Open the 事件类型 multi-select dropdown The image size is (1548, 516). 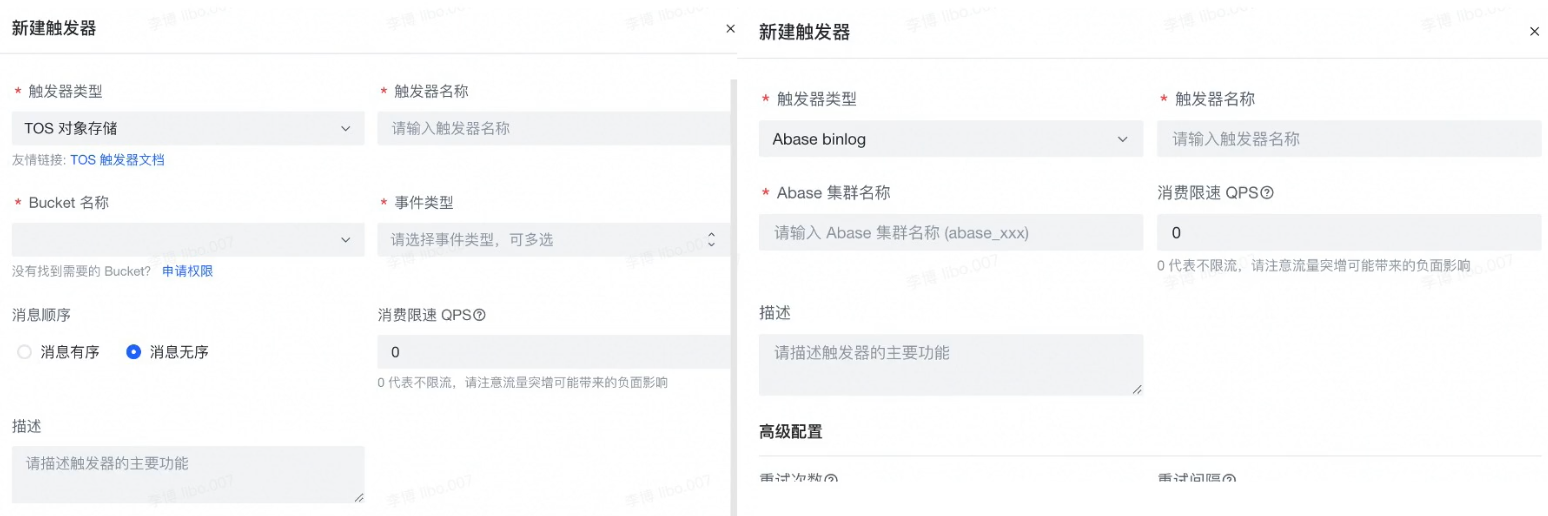[x=554, y=239]
